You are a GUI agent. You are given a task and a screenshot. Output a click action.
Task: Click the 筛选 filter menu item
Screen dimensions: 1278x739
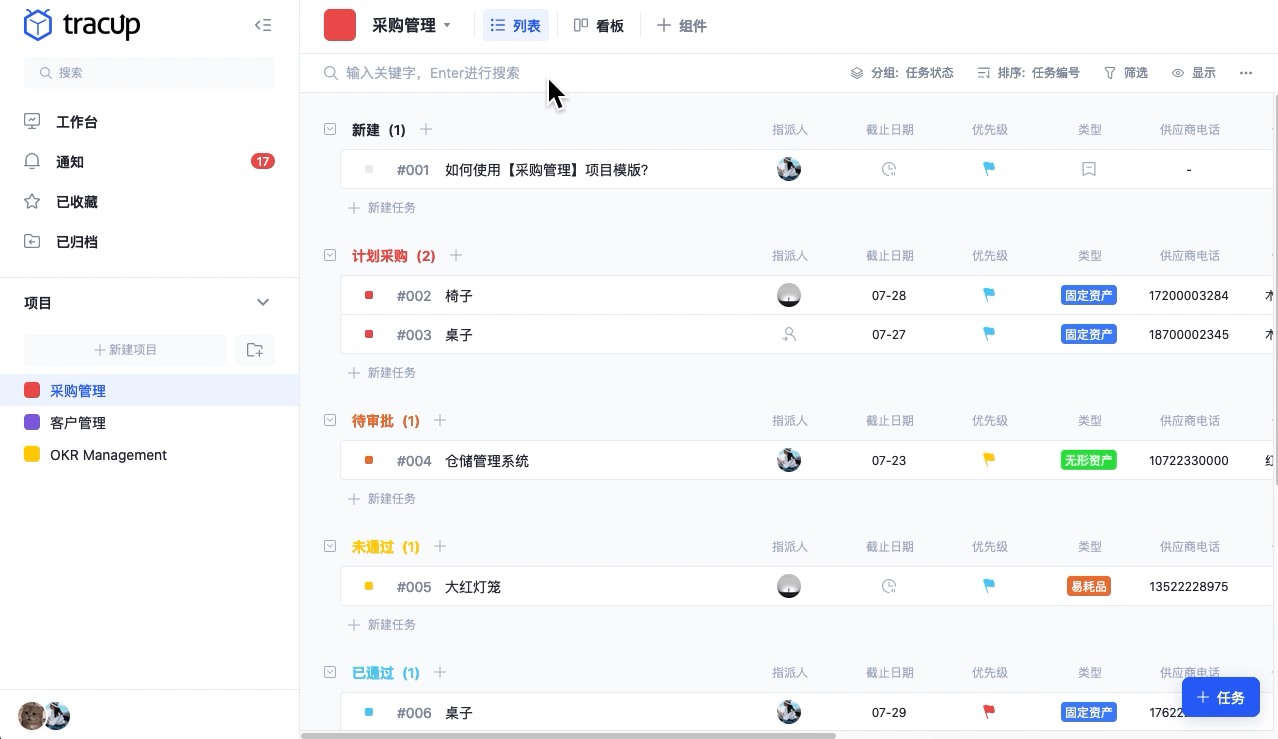coord(1126,72)
